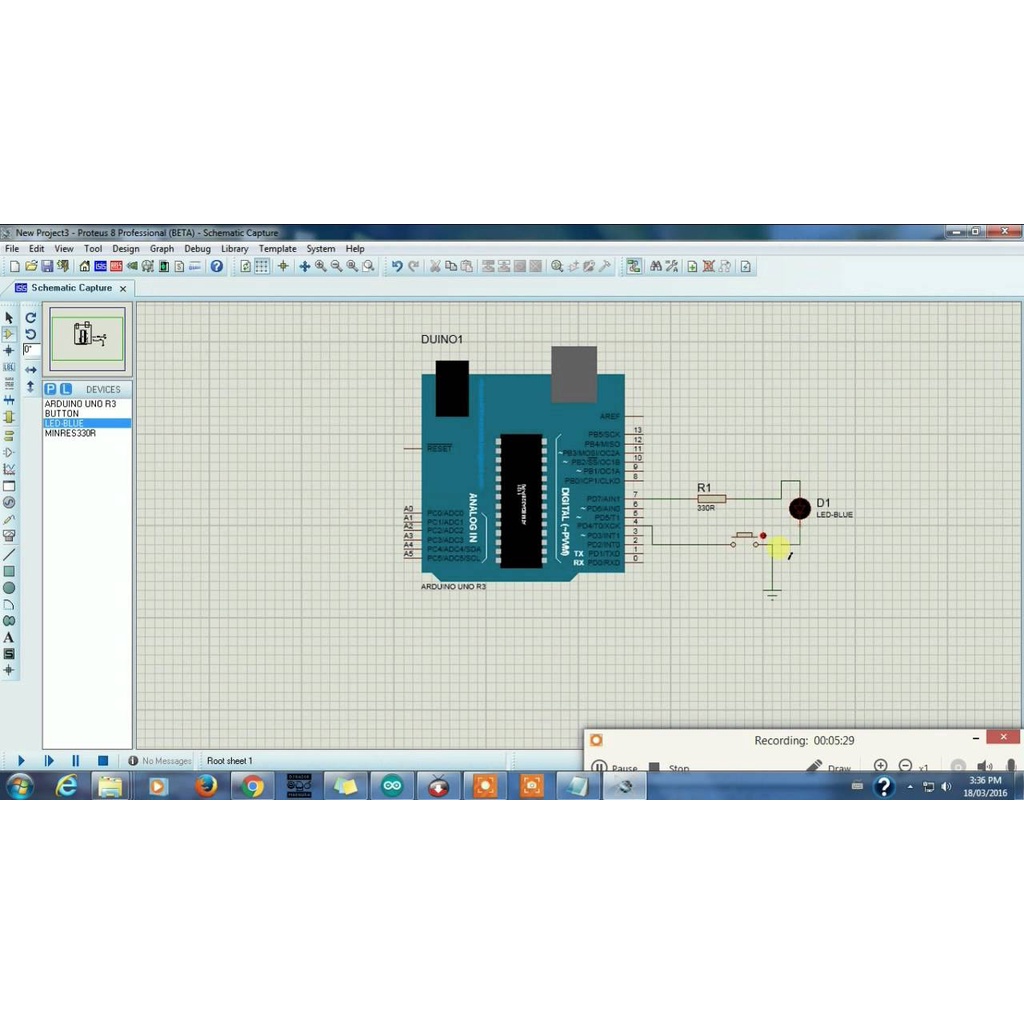
Task: Select the 2D Graphics Markers tool
Action: 9,670
